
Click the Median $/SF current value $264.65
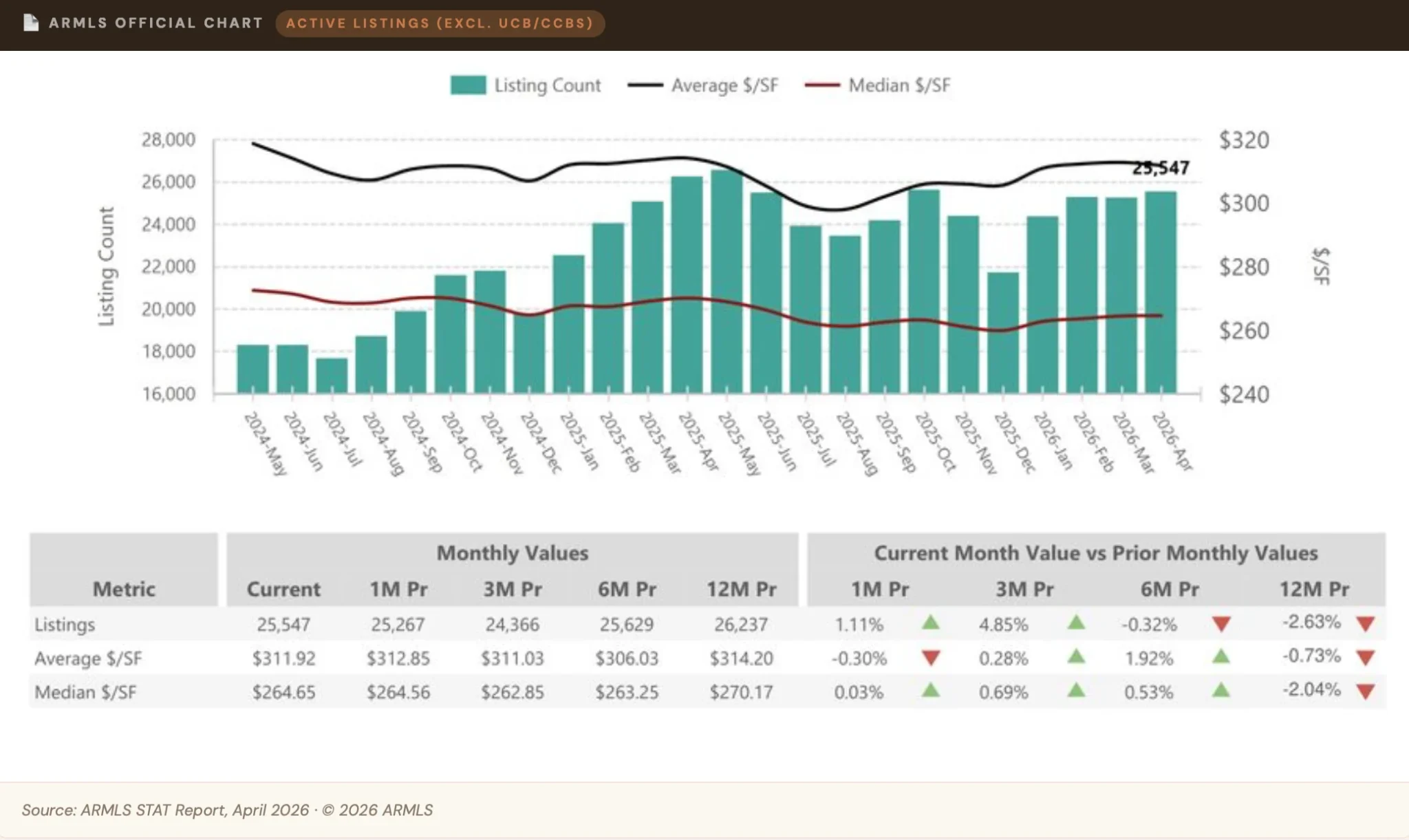pos(283,692)
